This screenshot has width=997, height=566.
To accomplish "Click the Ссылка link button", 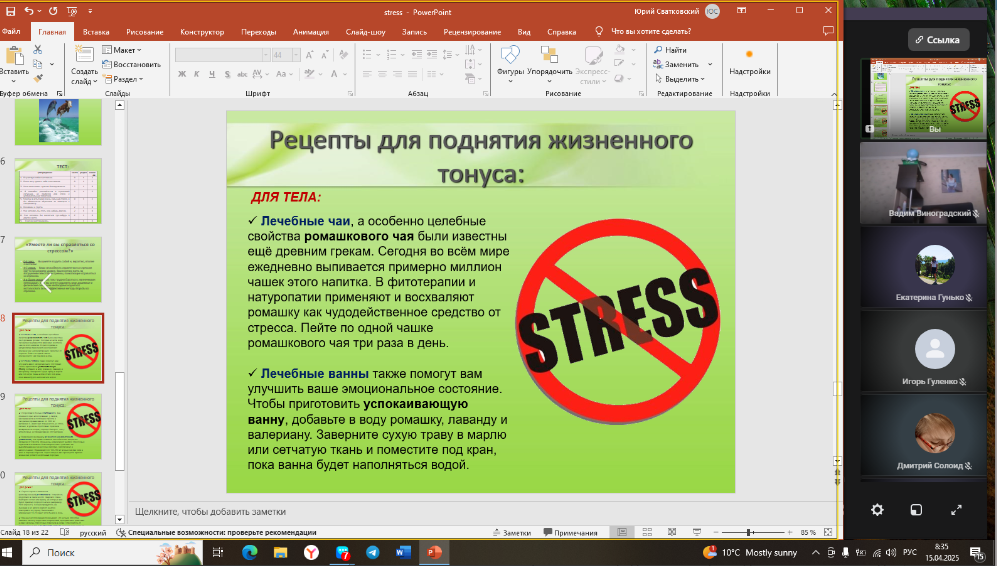I will pos(938,39).
